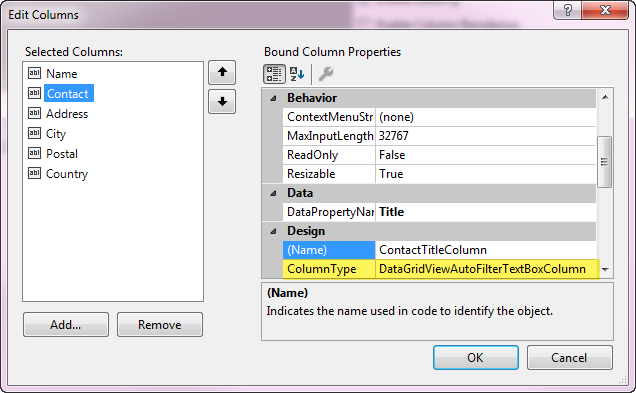636x393 pixels.
Task: Move selected column up with arrow
Action: click(x=222, y=73)
